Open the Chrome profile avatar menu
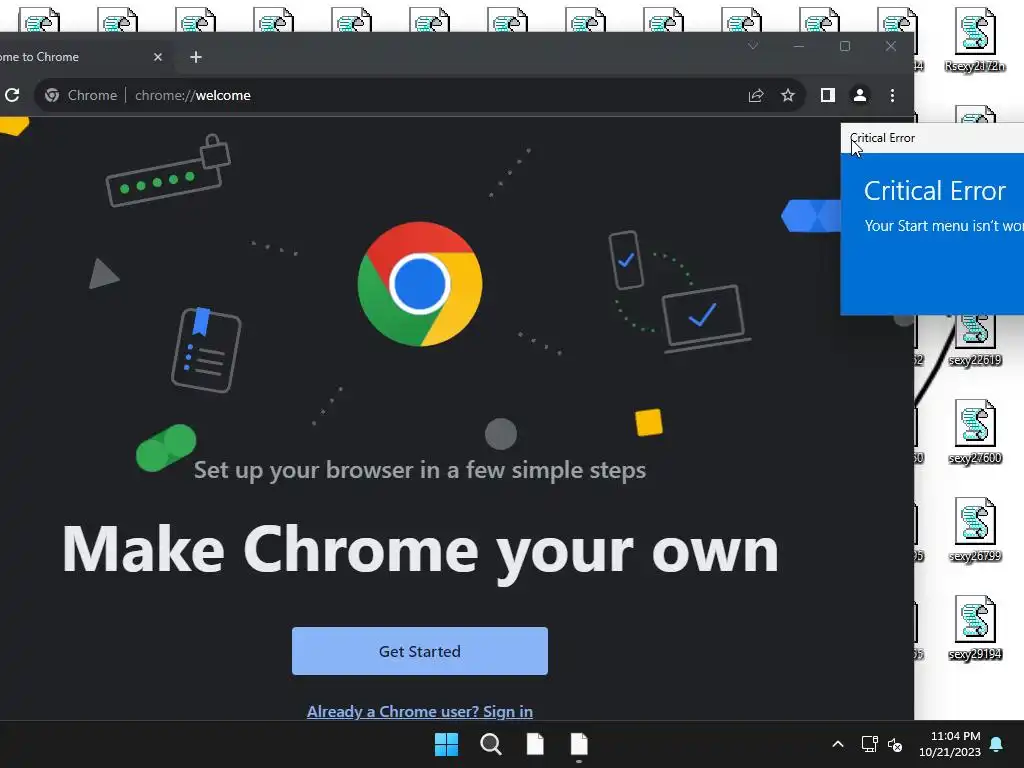The width and height of the screenshot is (1024, 768). [859, 95]
